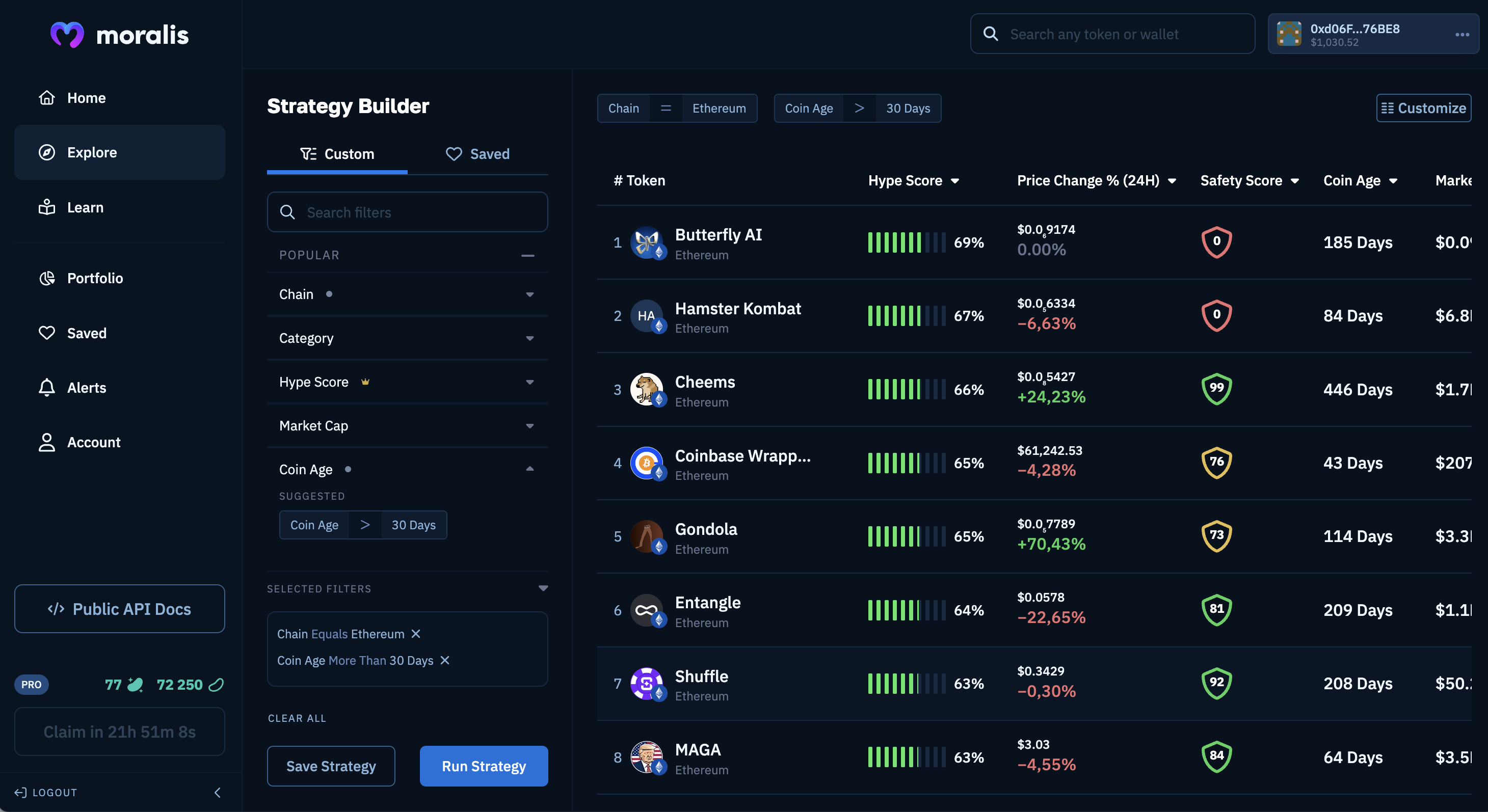Viewport: 1488px width, 812px height.
Task: Click Entangle safety shield showing 81
Action: 1216,610
